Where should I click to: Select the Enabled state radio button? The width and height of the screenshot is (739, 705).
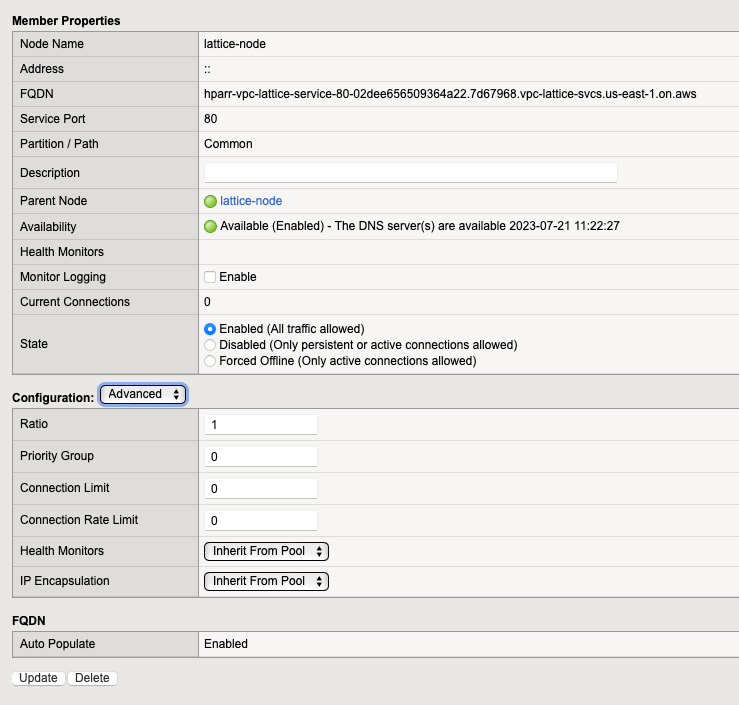pos(210,328)
